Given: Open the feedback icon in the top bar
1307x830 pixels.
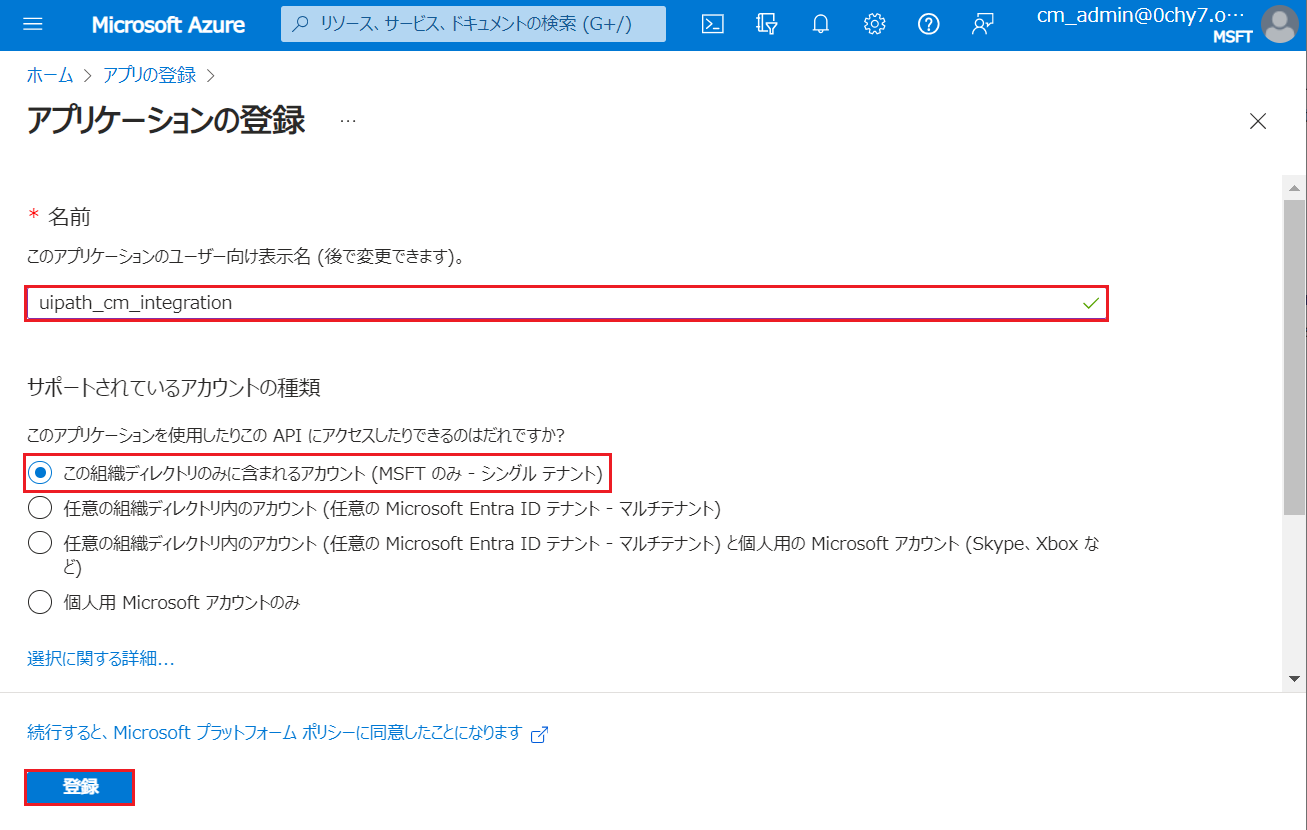Looking at the screenshot, I should point(982,24).
